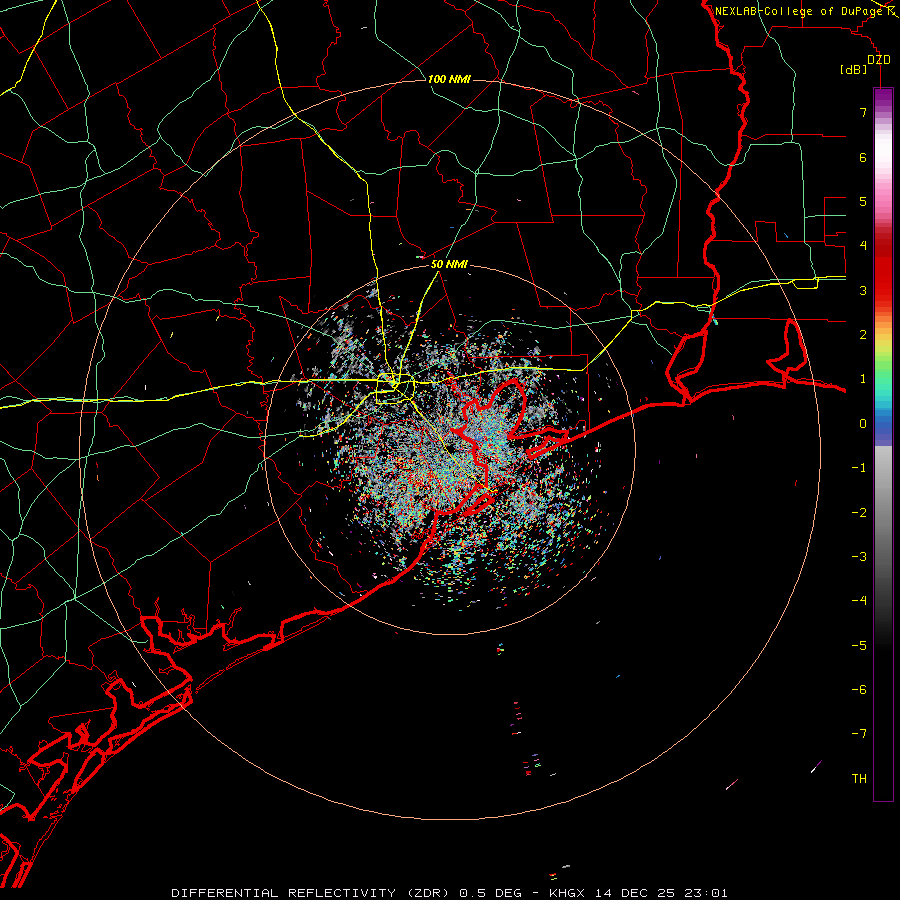Click the "TH" threshold label on the scale
Screen dimensions: 900x900
859,779
